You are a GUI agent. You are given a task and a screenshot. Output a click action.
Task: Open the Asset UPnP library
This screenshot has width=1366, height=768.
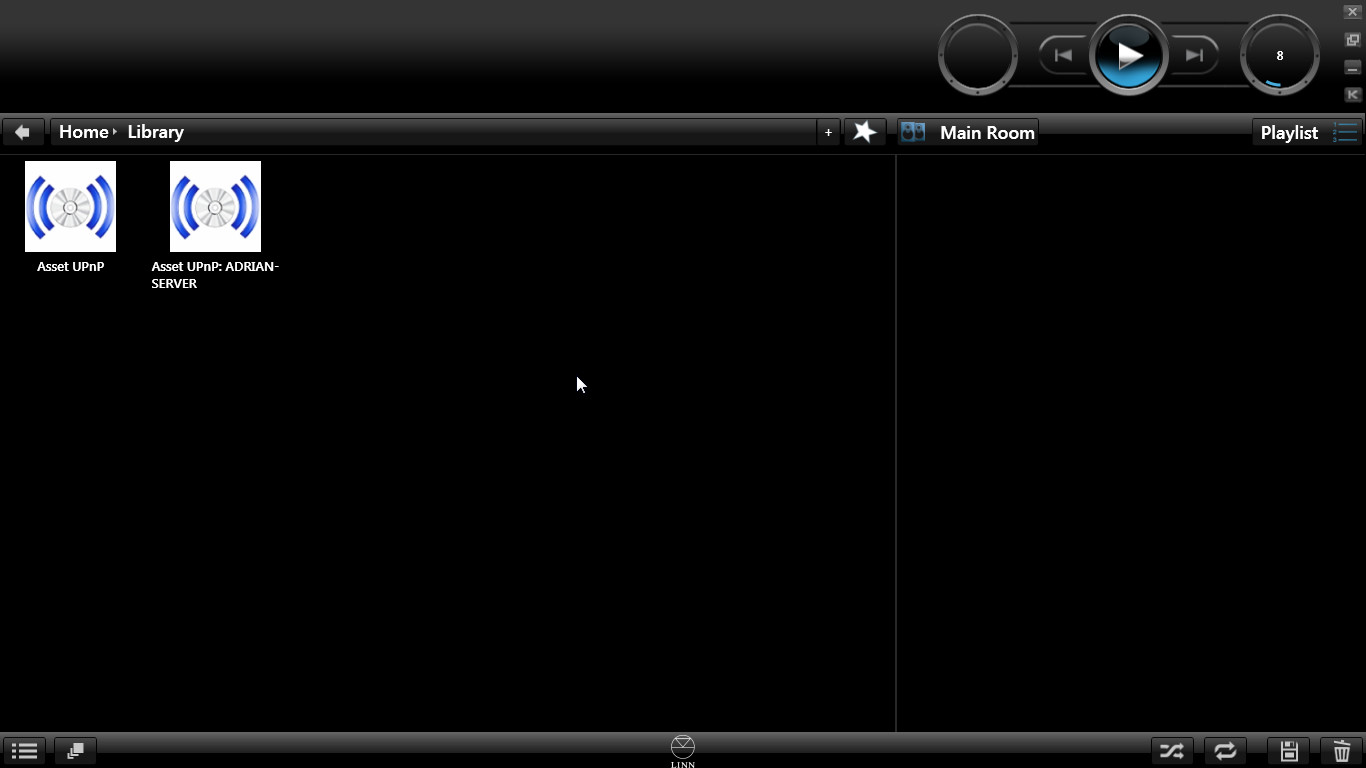70,207
